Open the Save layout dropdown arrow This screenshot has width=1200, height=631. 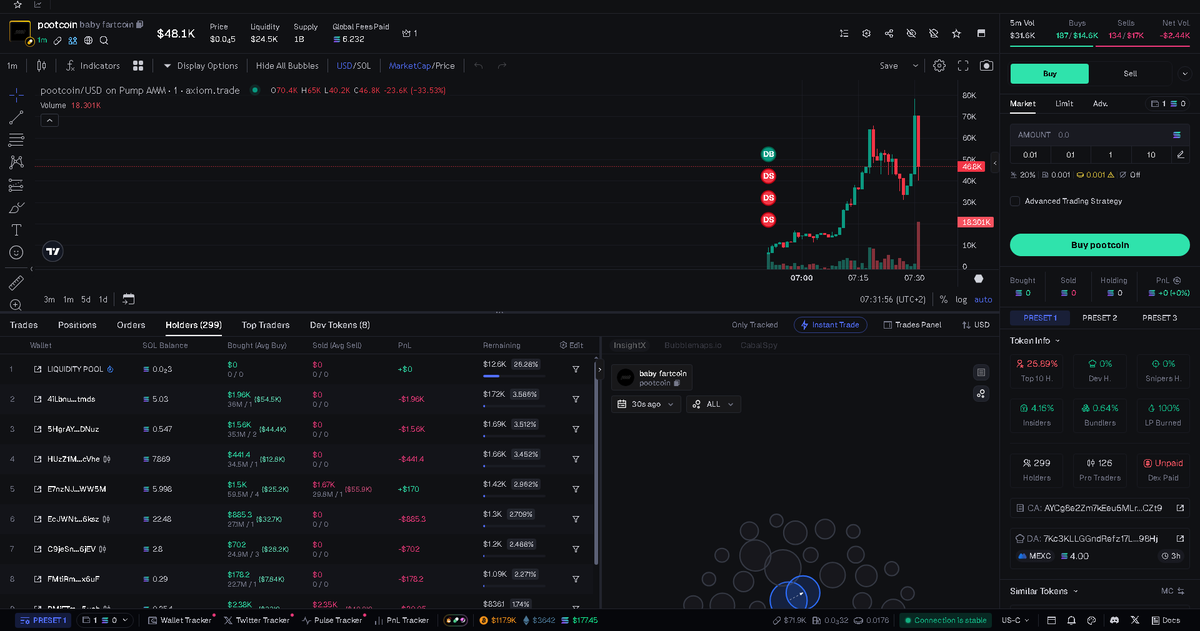point(915,66)
